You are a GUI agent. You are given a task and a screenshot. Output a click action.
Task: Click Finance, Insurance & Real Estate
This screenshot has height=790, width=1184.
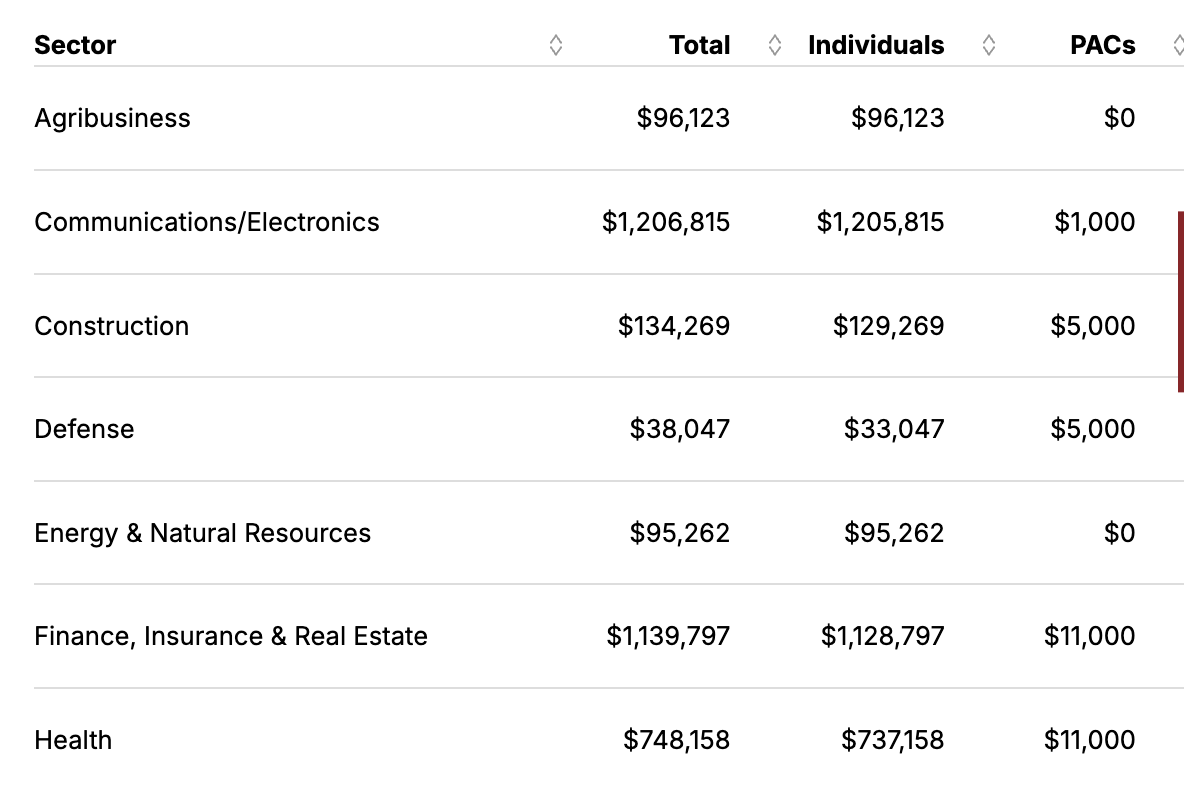pyautogui.click(x=231, y=636)
